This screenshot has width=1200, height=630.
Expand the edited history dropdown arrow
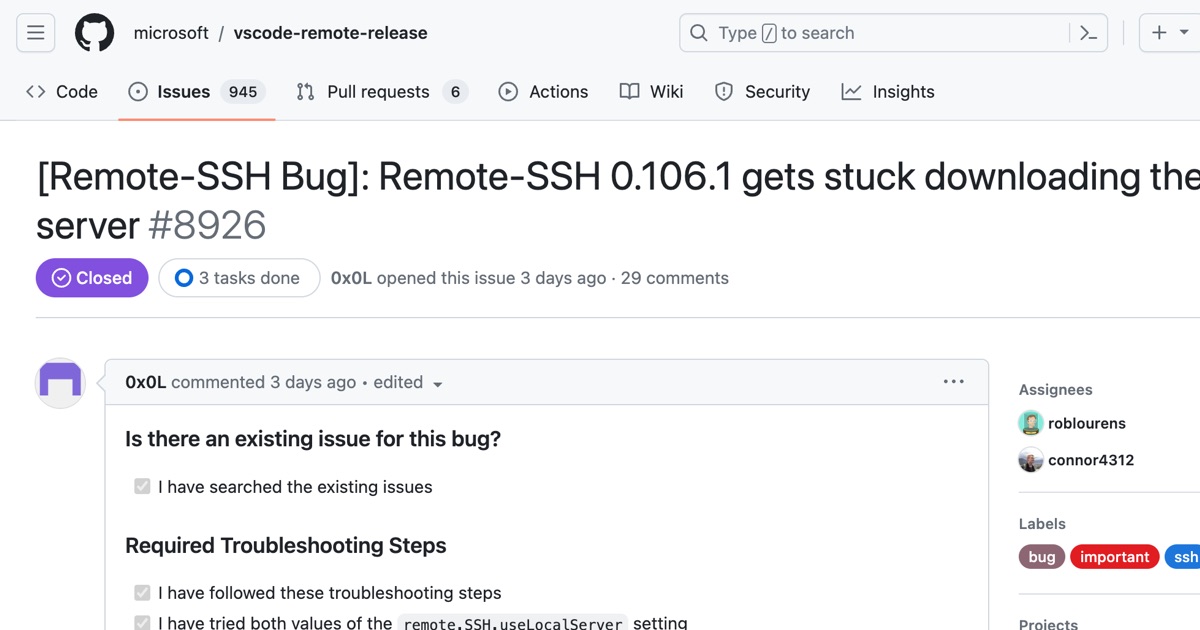(x=437, y=384)
